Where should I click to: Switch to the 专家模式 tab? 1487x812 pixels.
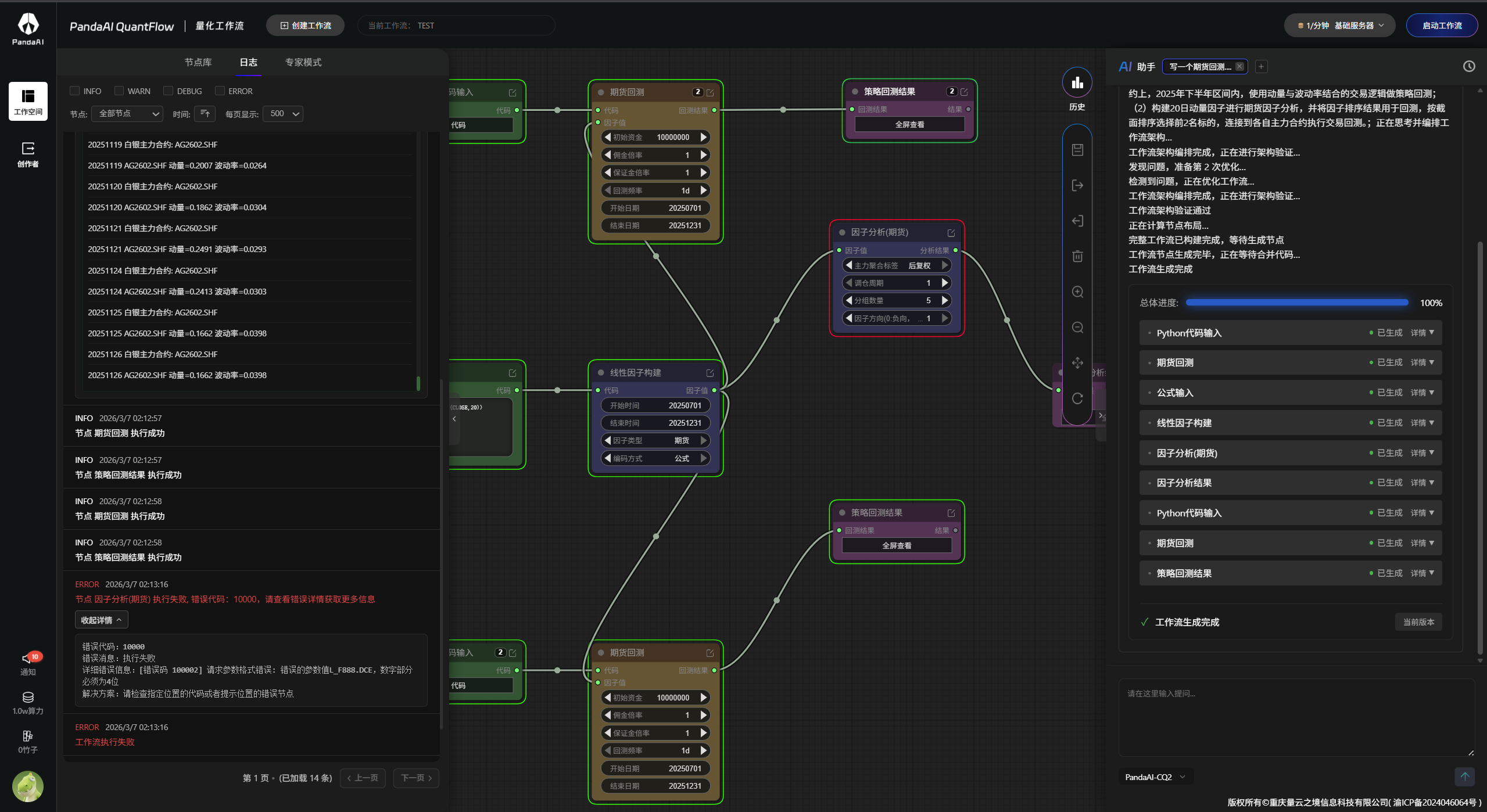pyautogui.click(x=303, y=62)
